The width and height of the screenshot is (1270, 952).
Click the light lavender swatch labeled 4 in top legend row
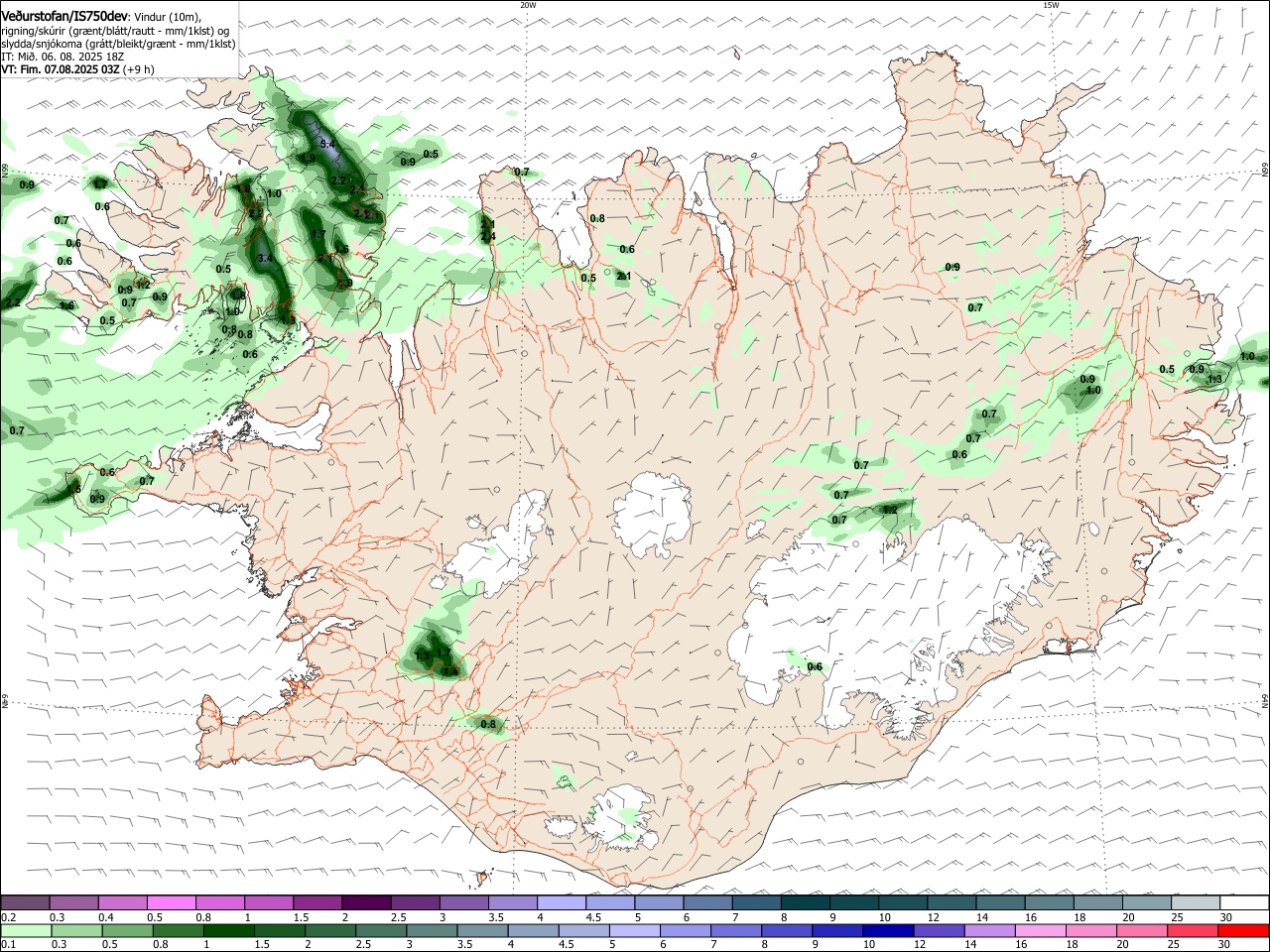561,902
